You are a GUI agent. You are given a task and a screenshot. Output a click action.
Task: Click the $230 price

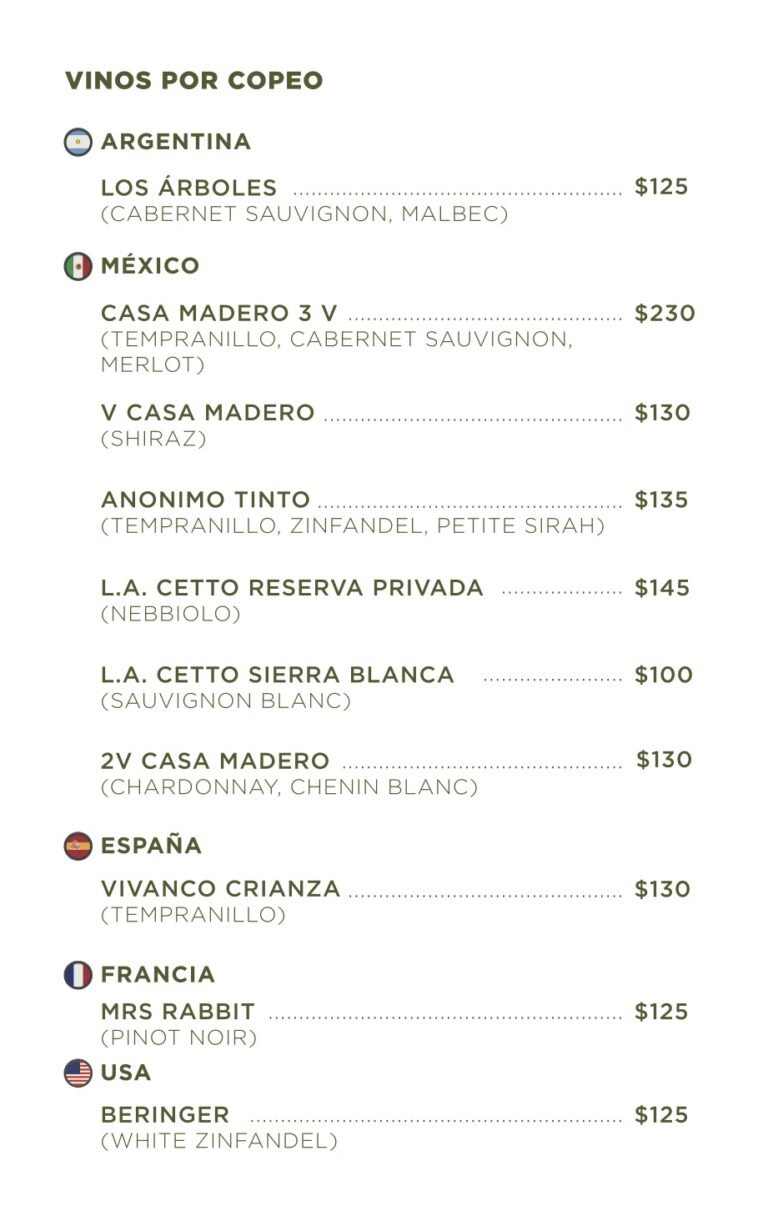[x=665, y=313]
